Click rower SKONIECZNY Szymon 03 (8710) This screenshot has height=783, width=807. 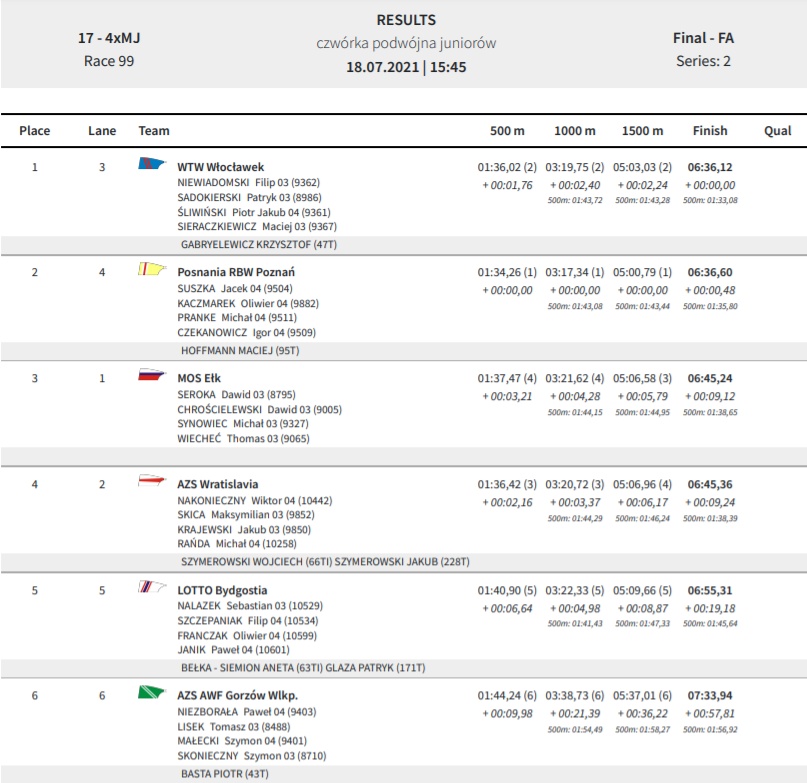point(252,756)
